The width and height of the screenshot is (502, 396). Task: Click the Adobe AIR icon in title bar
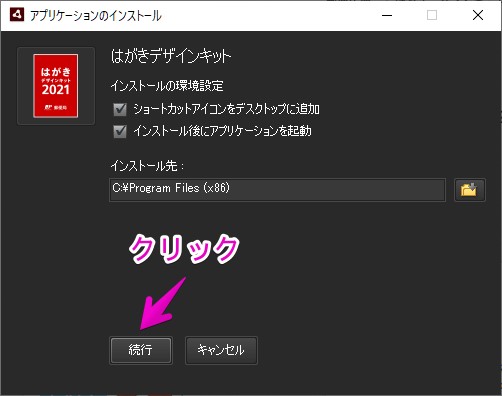point(17,15)
